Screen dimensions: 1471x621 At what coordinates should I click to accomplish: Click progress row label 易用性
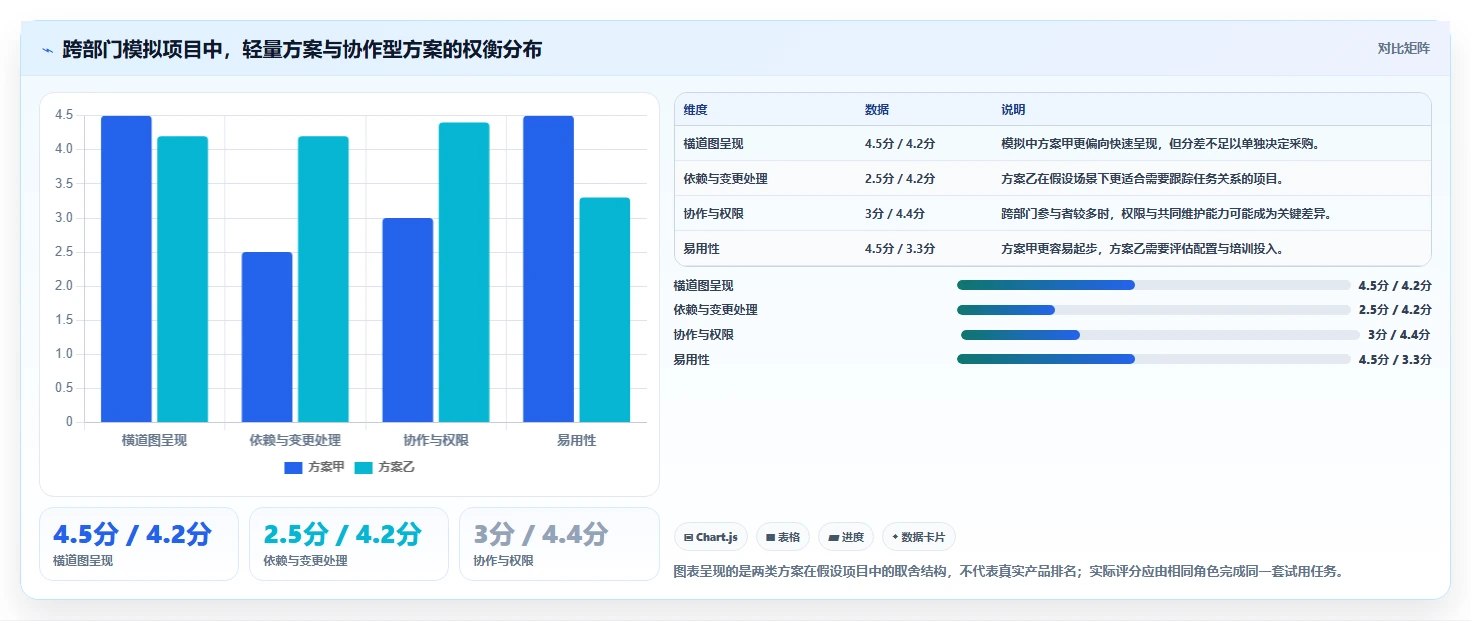691,359
